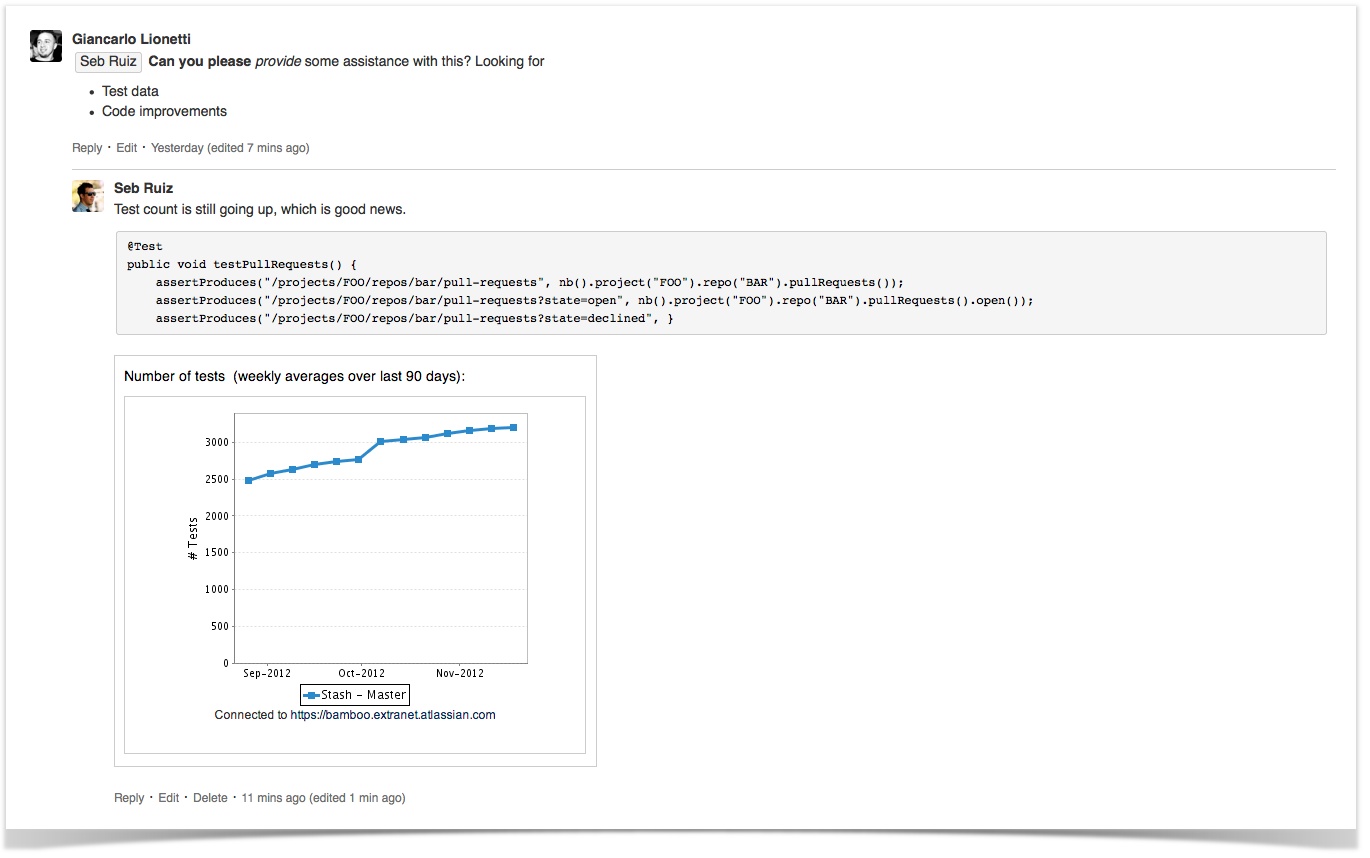This screenshot has height=858, width=1370.
Task: Open Seb Ruiz's avatar picture
Action: (88, 196)
